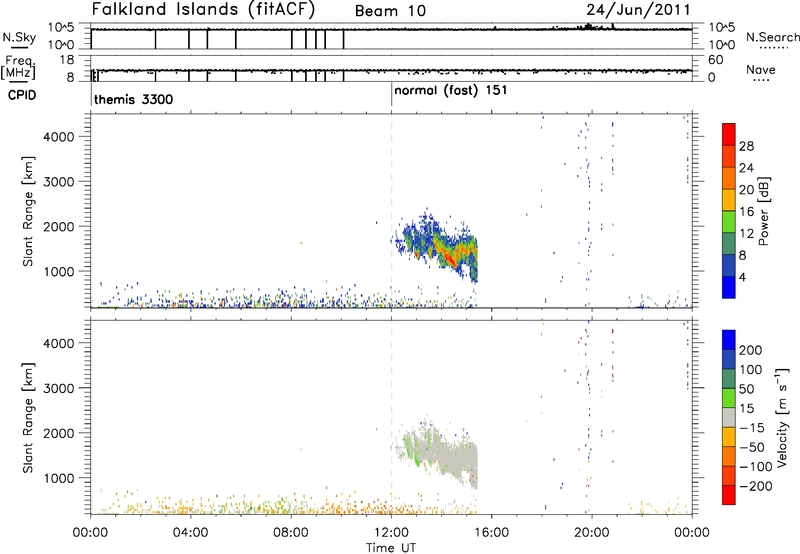Screen dimensions: 800x554
Task: Click the '08:00' time axis tick label
Action: click(291, 533)
